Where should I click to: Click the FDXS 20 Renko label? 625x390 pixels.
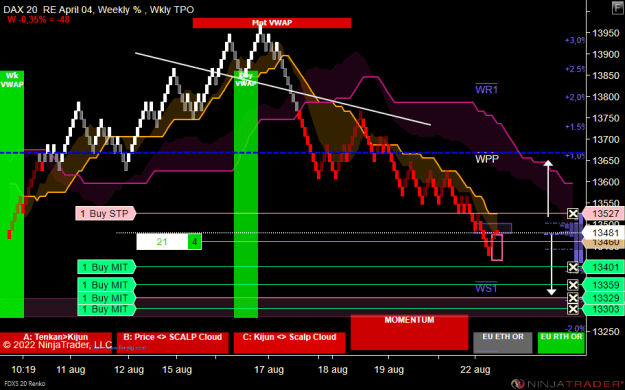(25, 384)
